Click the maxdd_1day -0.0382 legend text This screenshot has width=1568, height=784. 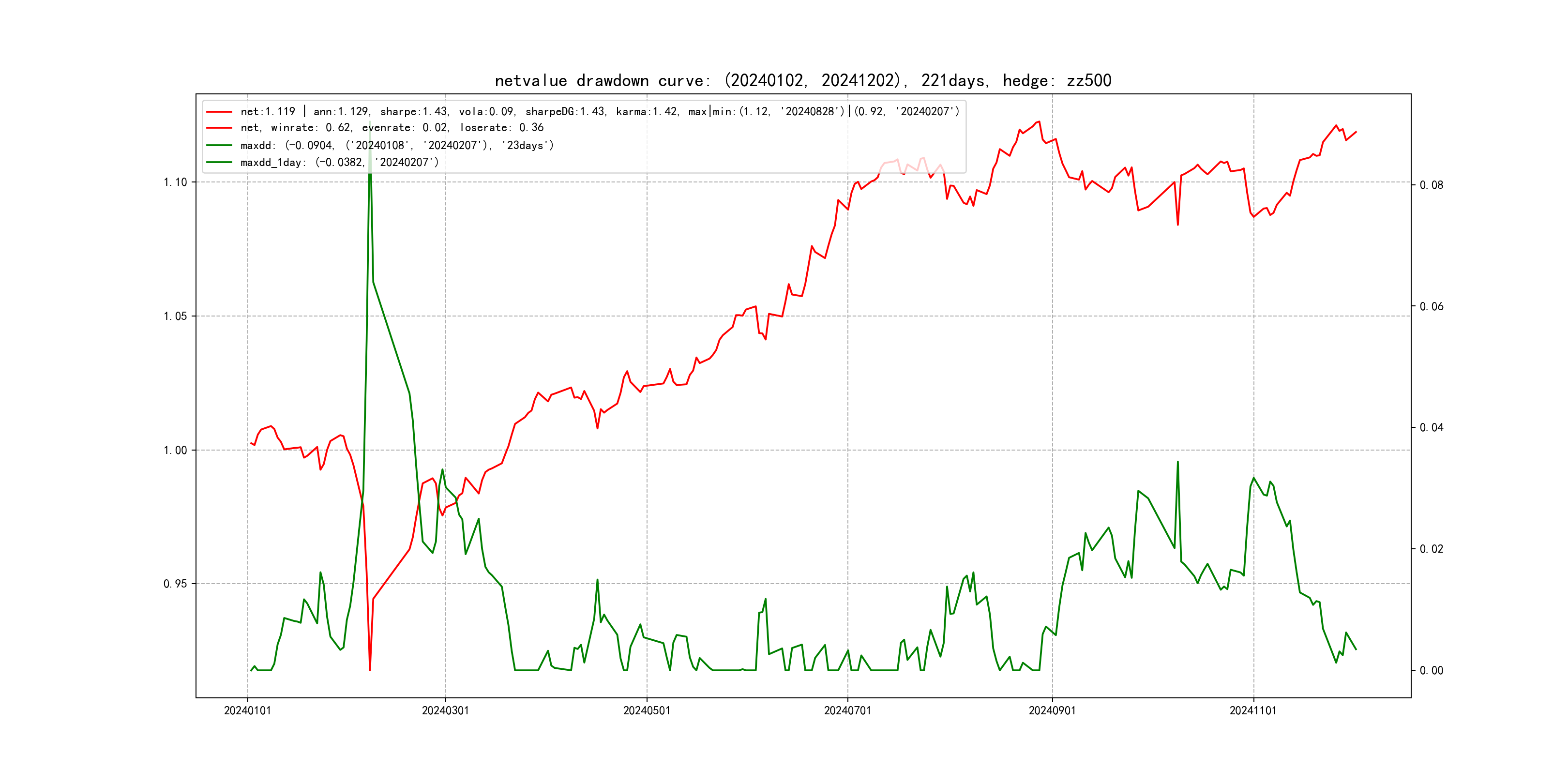(x=339, y=163)
